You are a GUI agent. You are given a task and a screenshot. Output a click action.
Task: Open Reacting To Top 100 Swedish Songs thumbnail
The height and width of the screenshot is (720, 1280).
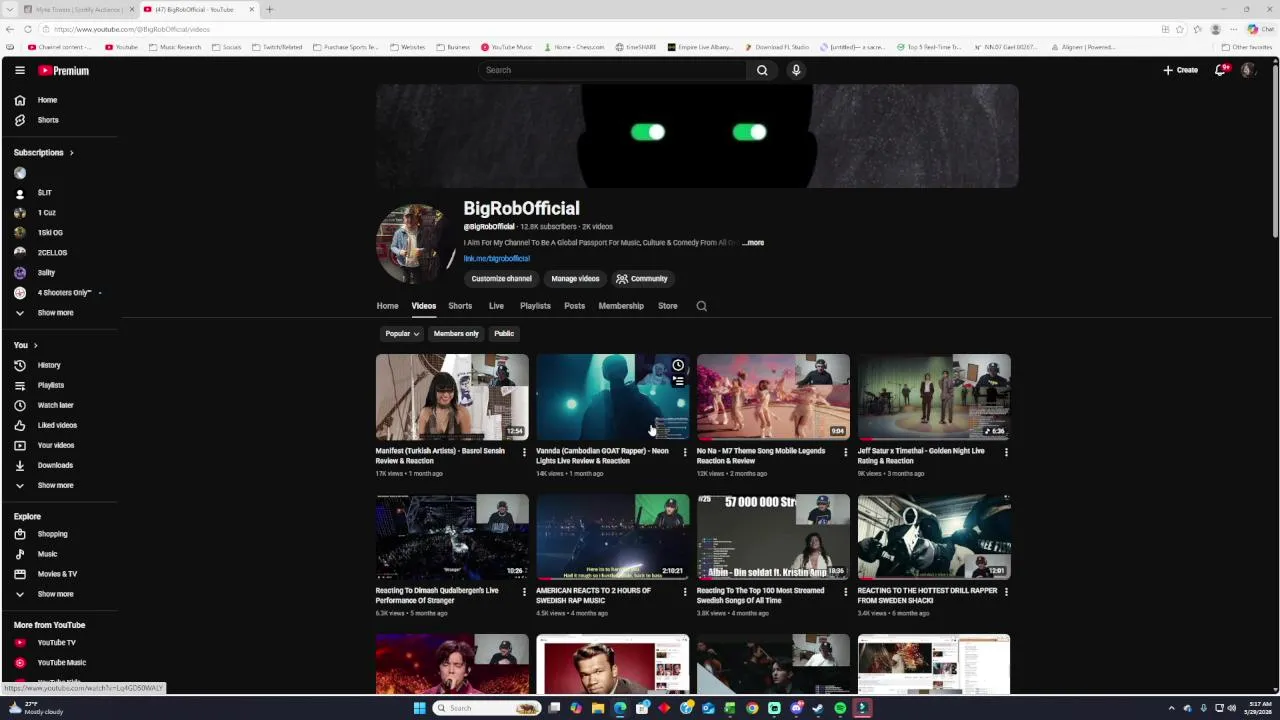pyautogui.click(x=773, y=537)
